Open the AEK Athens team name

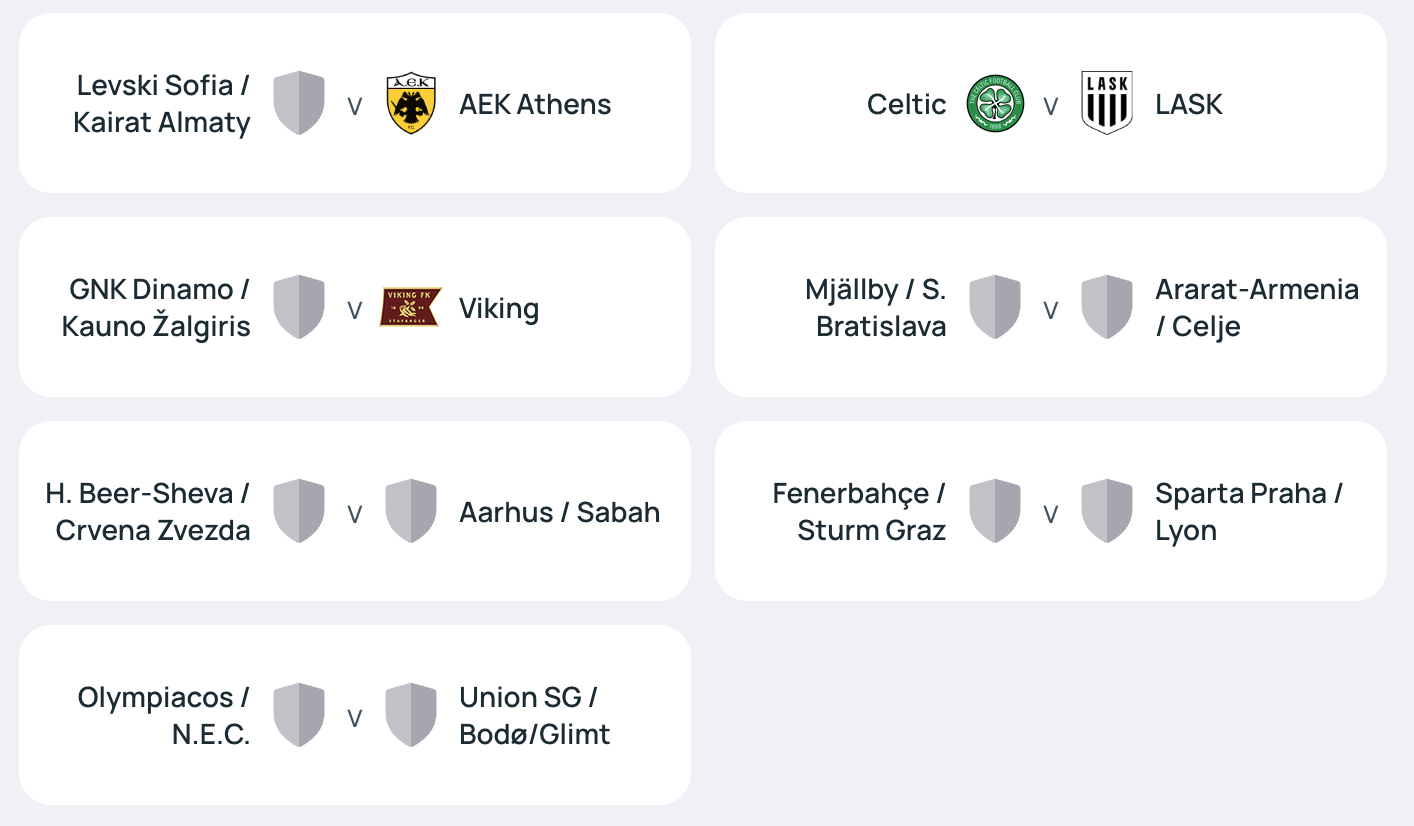tap(535, 104)
